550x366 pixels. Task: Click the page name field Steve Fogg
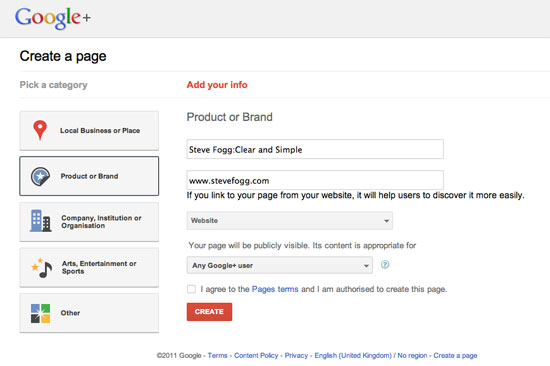click(315, 149)
